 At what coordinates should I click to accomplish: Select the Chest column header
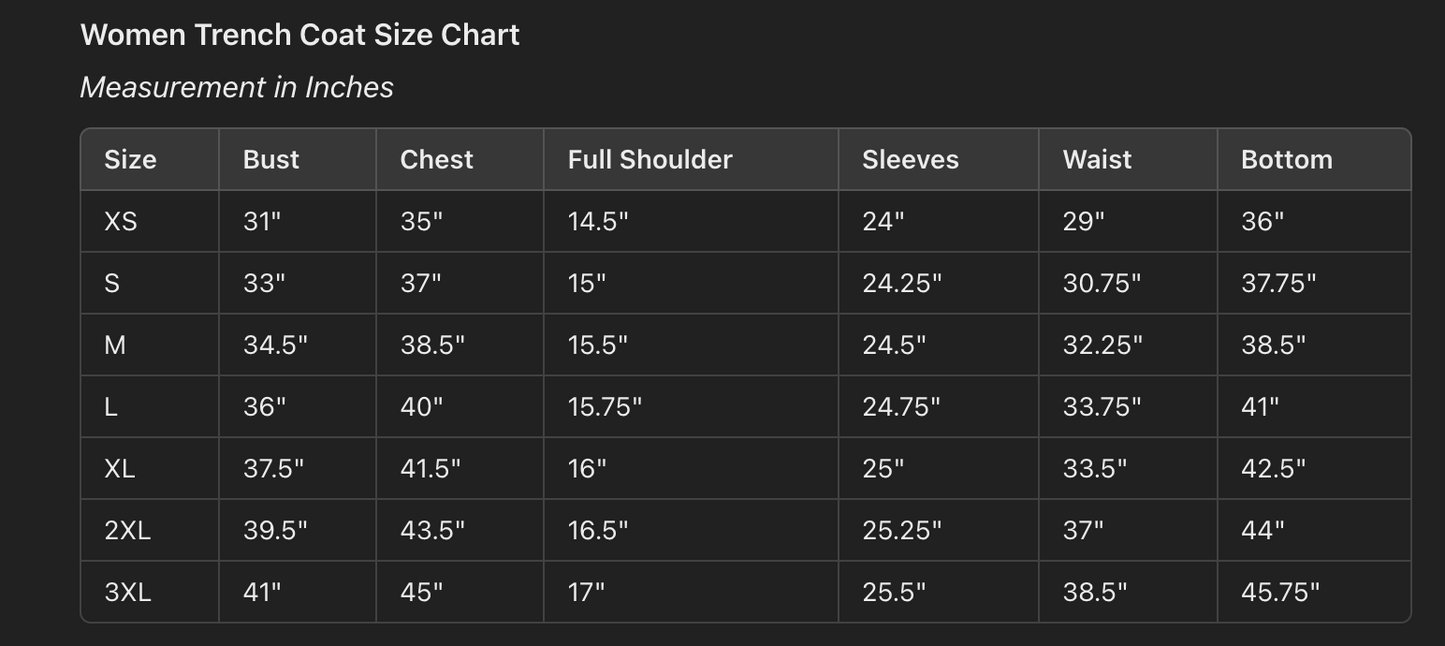(x=436, y=160)
